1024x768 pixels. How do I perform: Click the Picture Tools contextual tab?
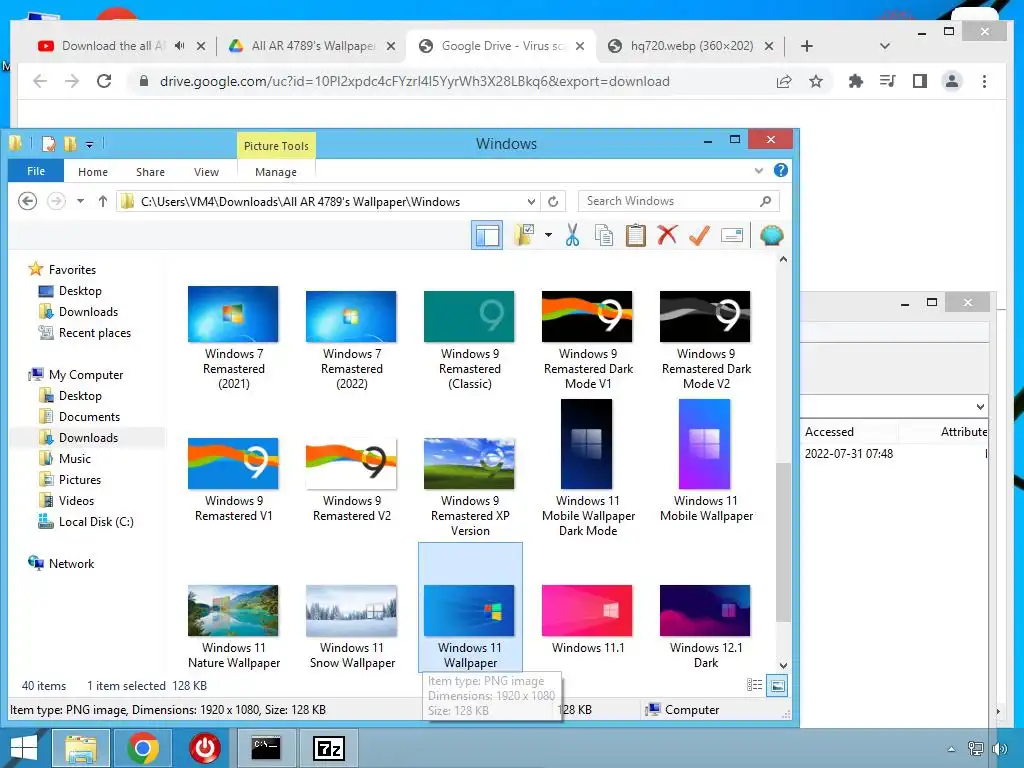(x=276, y=146)
